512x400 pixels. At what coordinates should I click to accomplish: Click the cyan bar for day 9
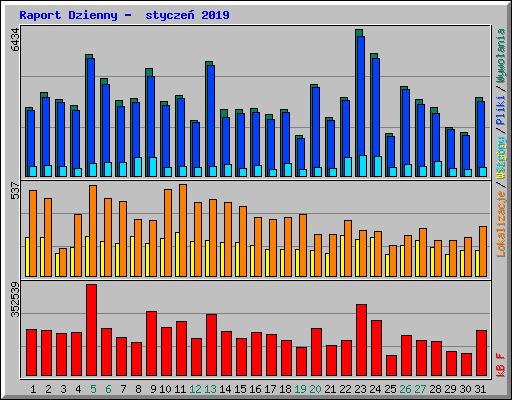click(x=153, y=167)
